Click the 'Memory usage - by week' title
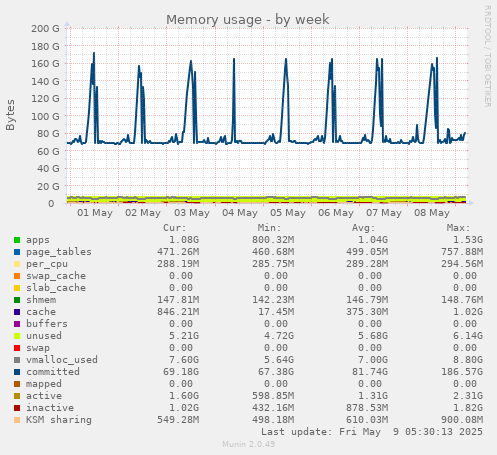Viewport: 497px width, 455px height. [x=248, y=20]
